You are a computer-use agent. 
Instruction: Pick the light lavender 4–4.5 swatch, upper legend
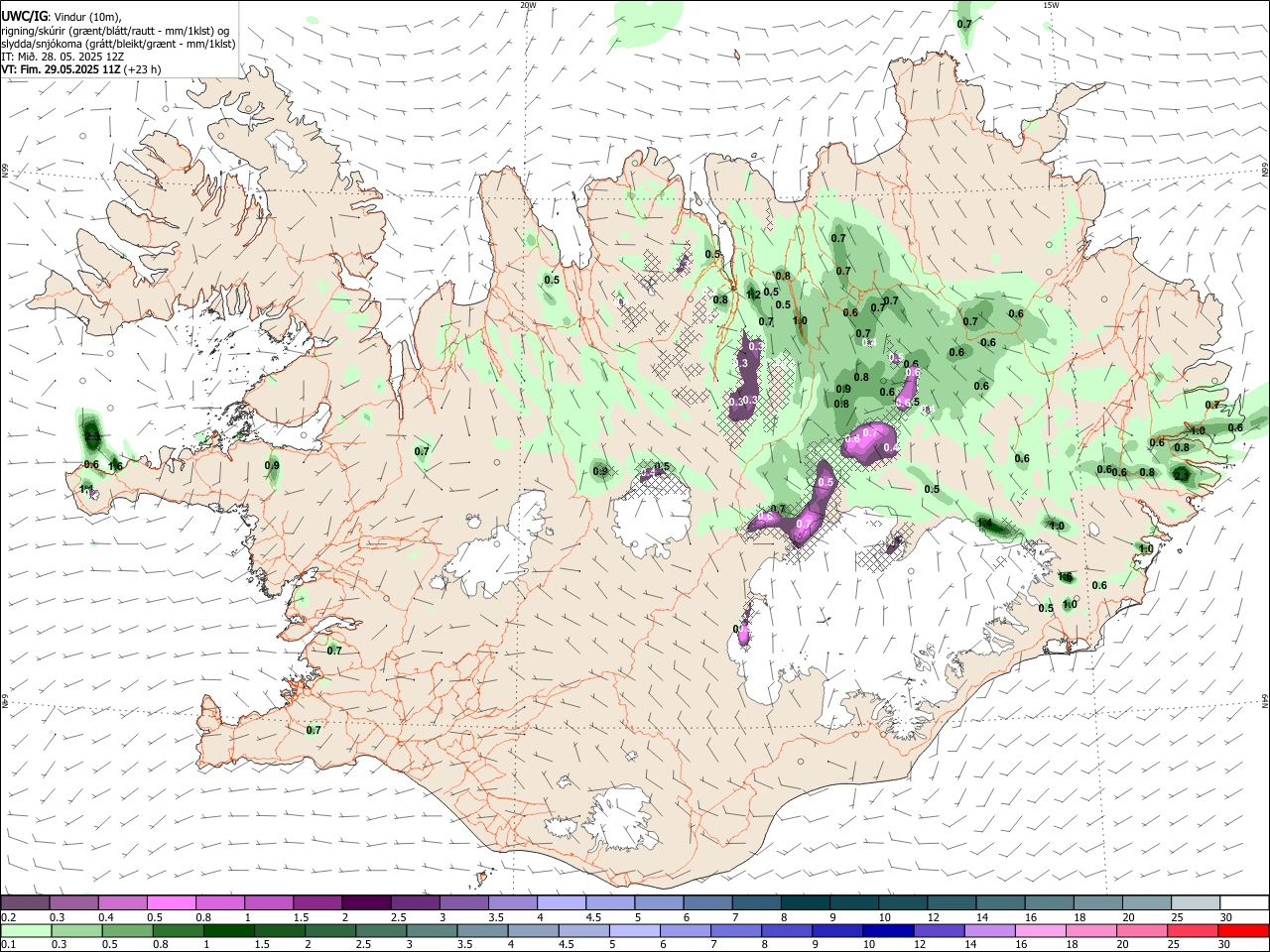(562, 902)
